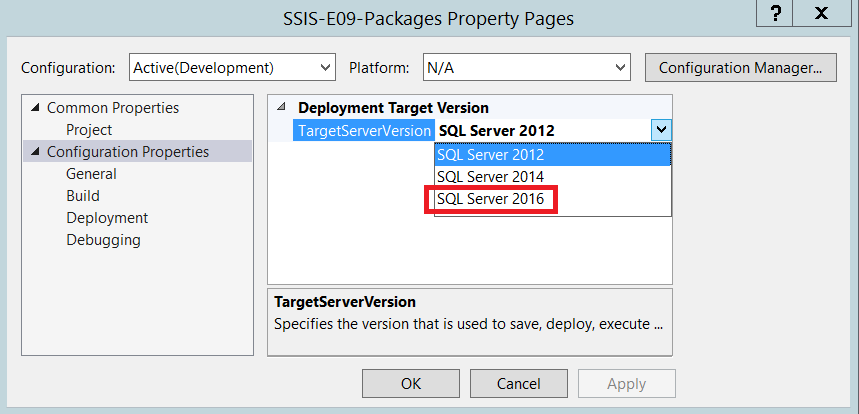
Task: Collapse the Common Properties tree node
Action: 36,108
